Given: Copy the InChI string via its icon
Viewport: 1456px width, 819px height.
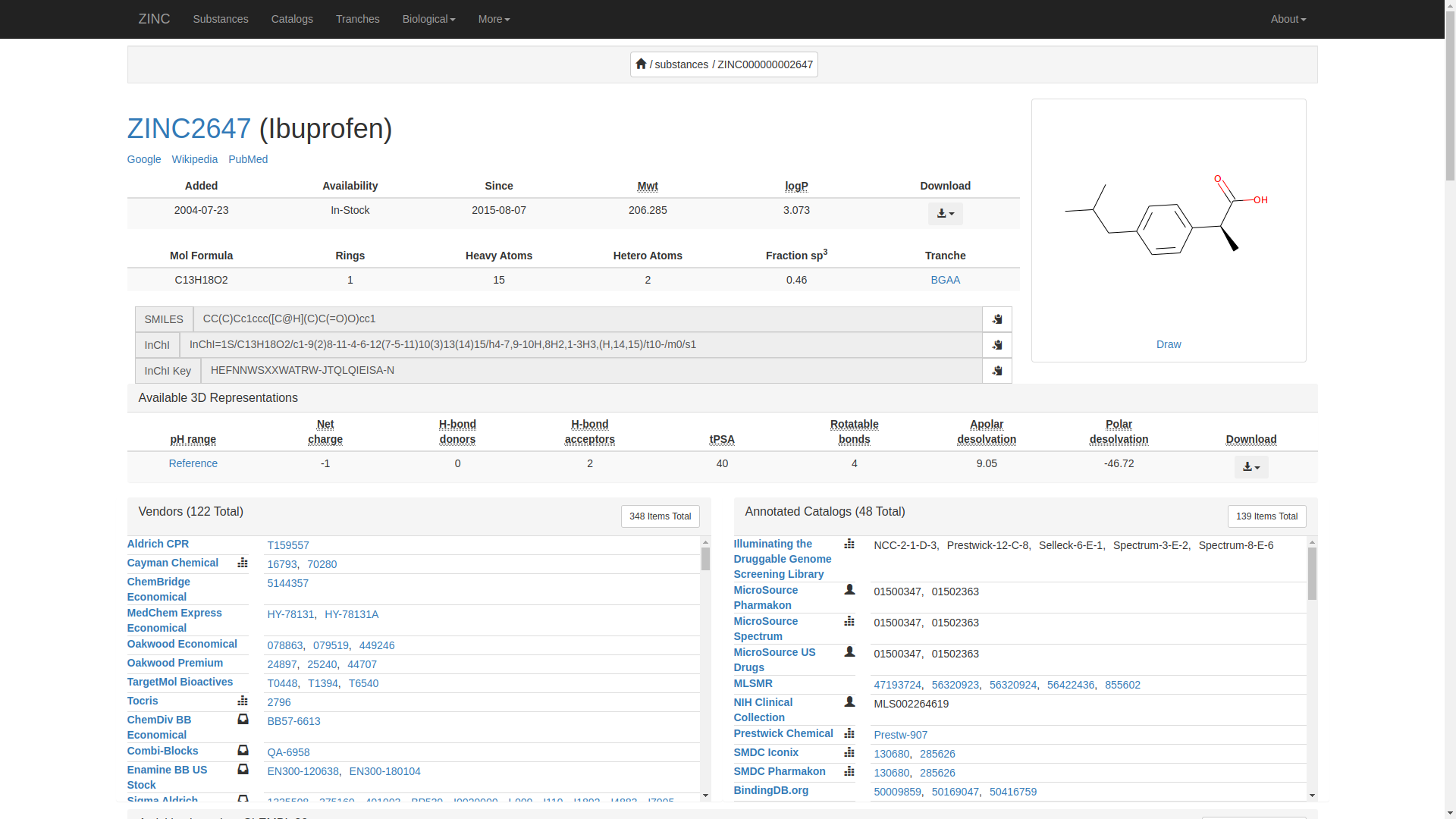Looking at the screenshot, I should [x=996, y=345].
